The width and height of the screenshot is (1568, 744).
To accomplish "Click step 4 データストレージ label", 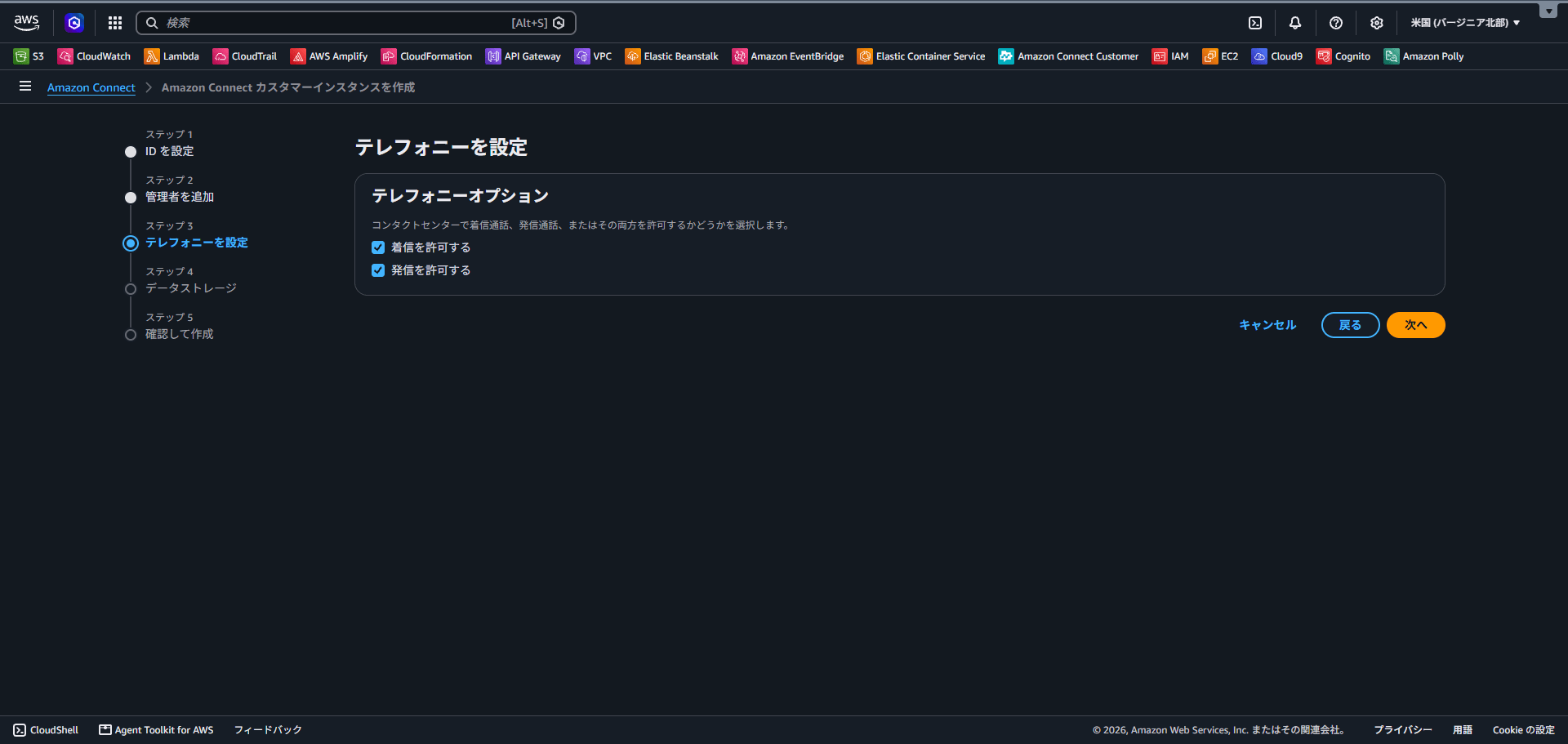I will coord(191,288).
